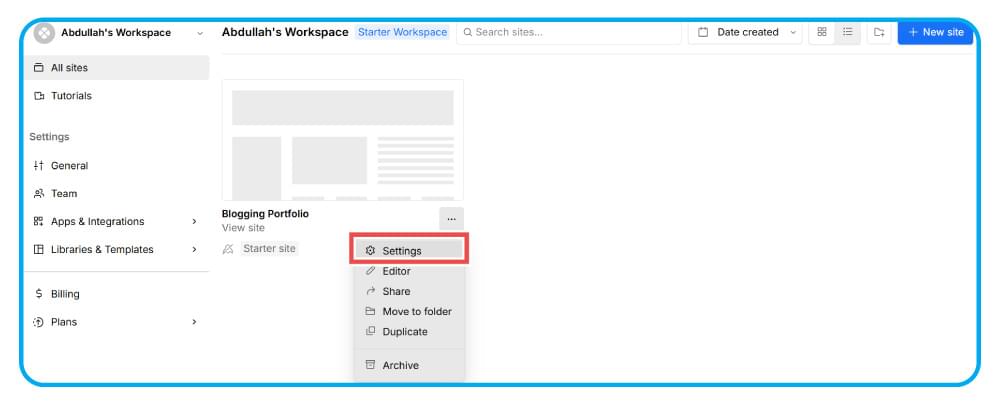Choose Move to folder option
The width and height of the screenshot is (1000, 404).
pyautogui.click(x=409, y=311)
